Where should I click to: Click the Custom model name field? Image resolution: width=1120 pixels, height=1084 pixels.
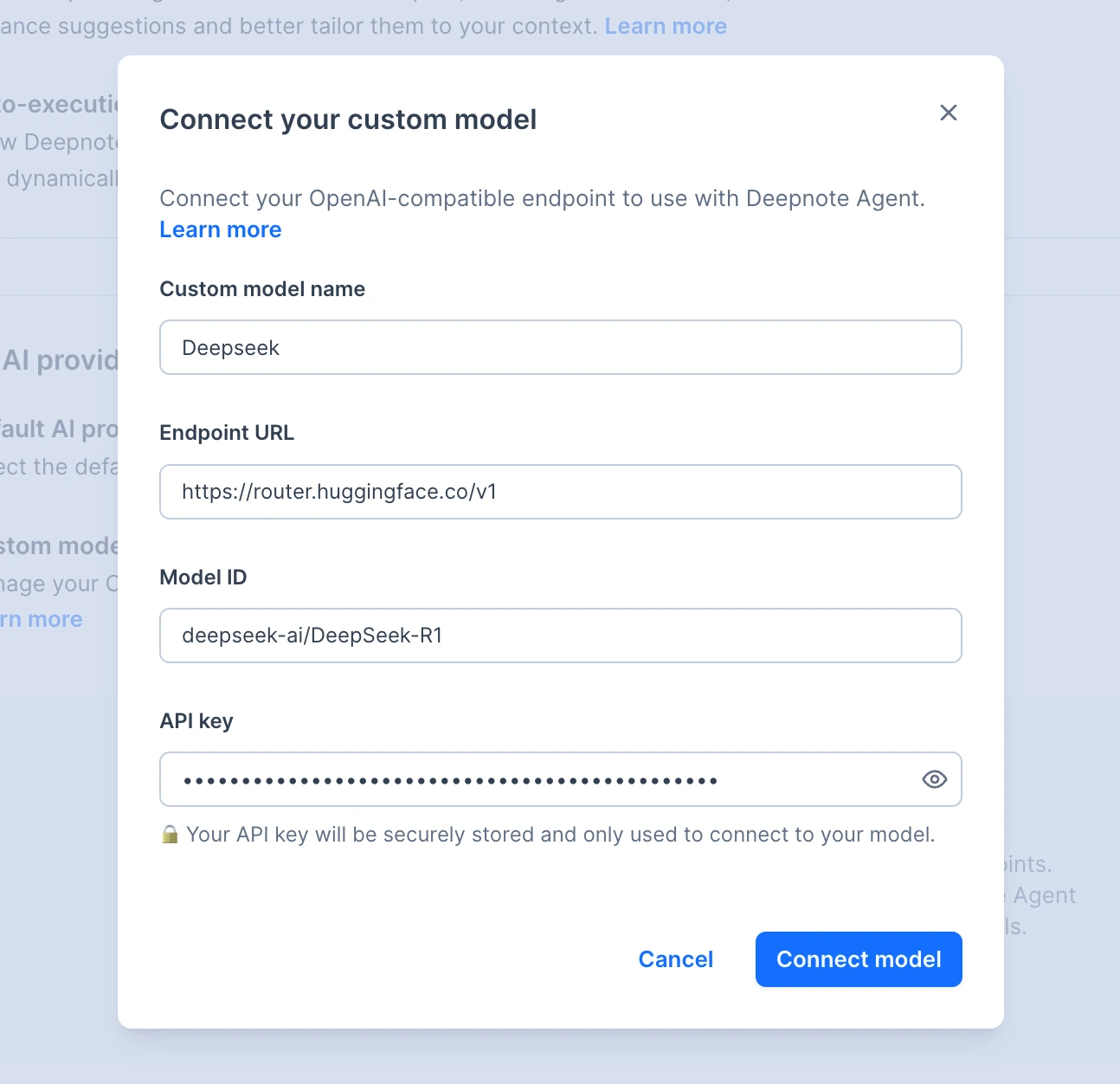[560, 347]
